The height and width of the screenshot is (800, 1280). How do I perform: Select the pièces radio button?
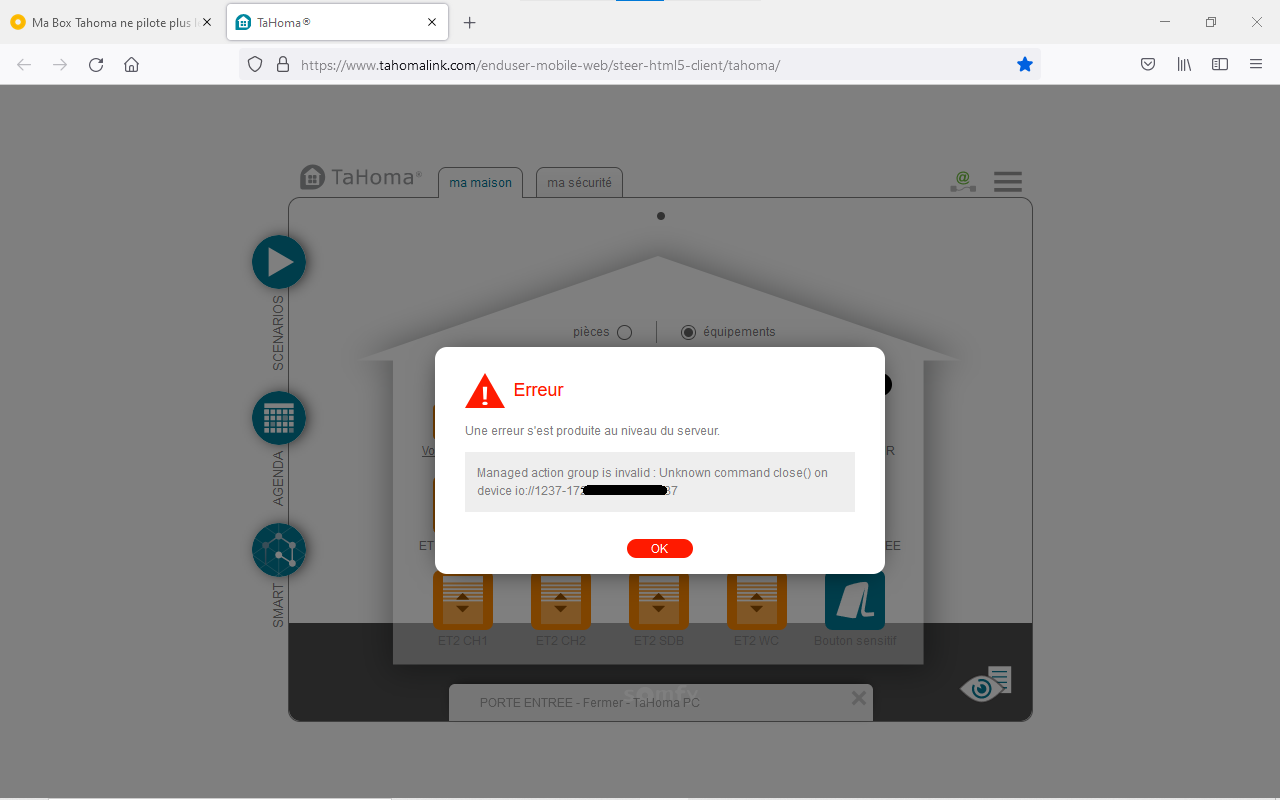624,333
